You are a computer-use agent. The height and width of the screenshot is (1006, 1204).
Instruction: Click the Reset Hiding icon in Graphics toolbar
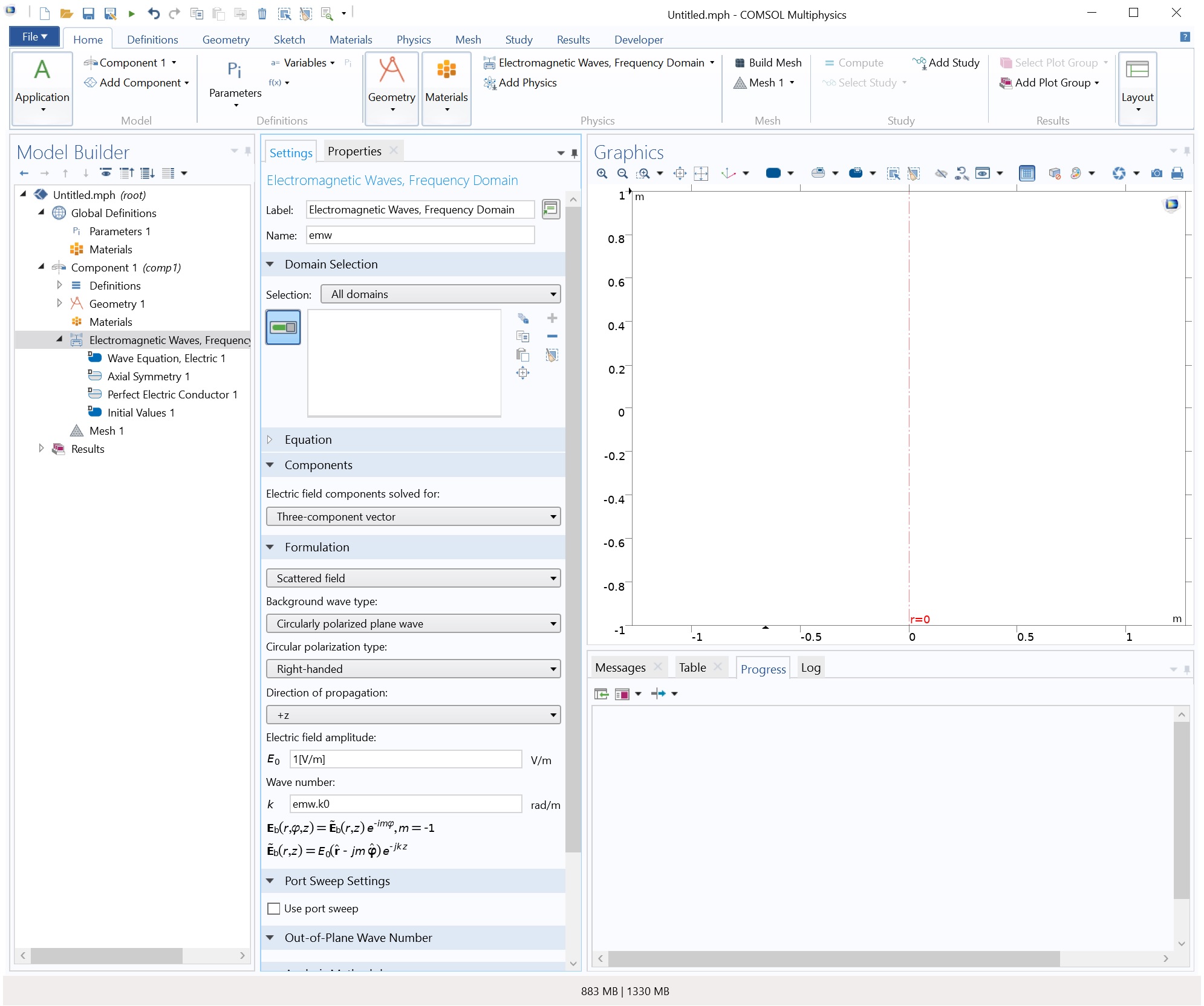click(x=961, y=174)
